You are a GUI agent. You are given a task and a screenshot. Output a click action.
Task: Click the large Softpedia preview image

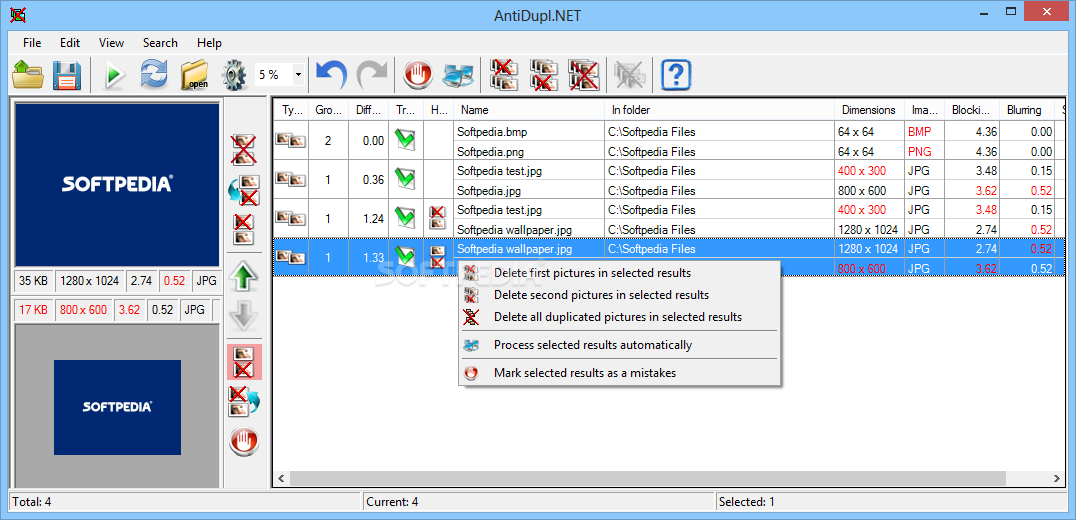[117, 185]
